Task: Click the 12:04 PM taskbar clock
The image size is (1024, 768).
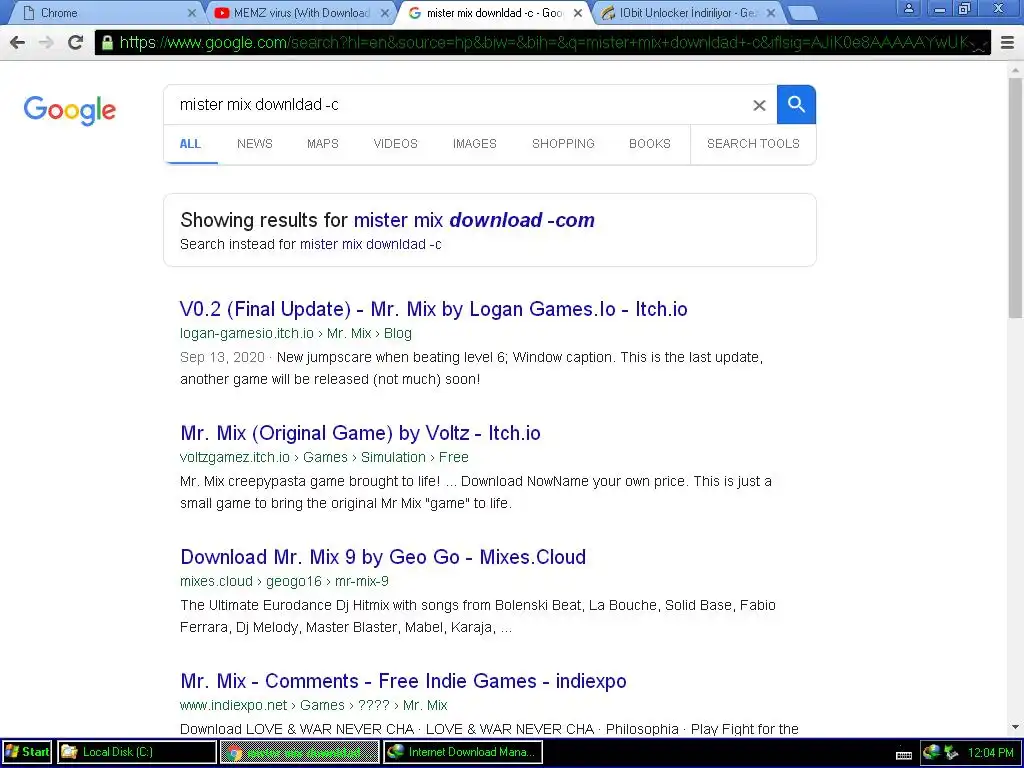Action: point(991,752)
